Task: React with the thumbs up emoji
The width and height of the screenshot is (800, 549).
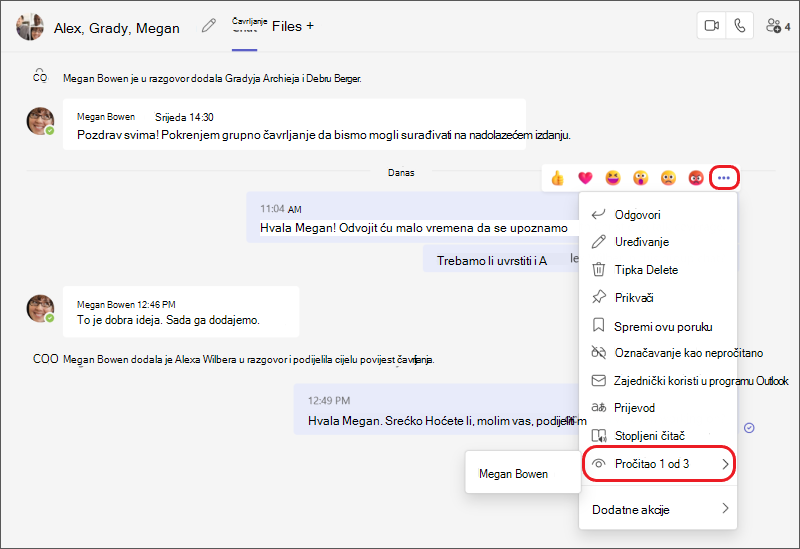Action: [557, 178]
